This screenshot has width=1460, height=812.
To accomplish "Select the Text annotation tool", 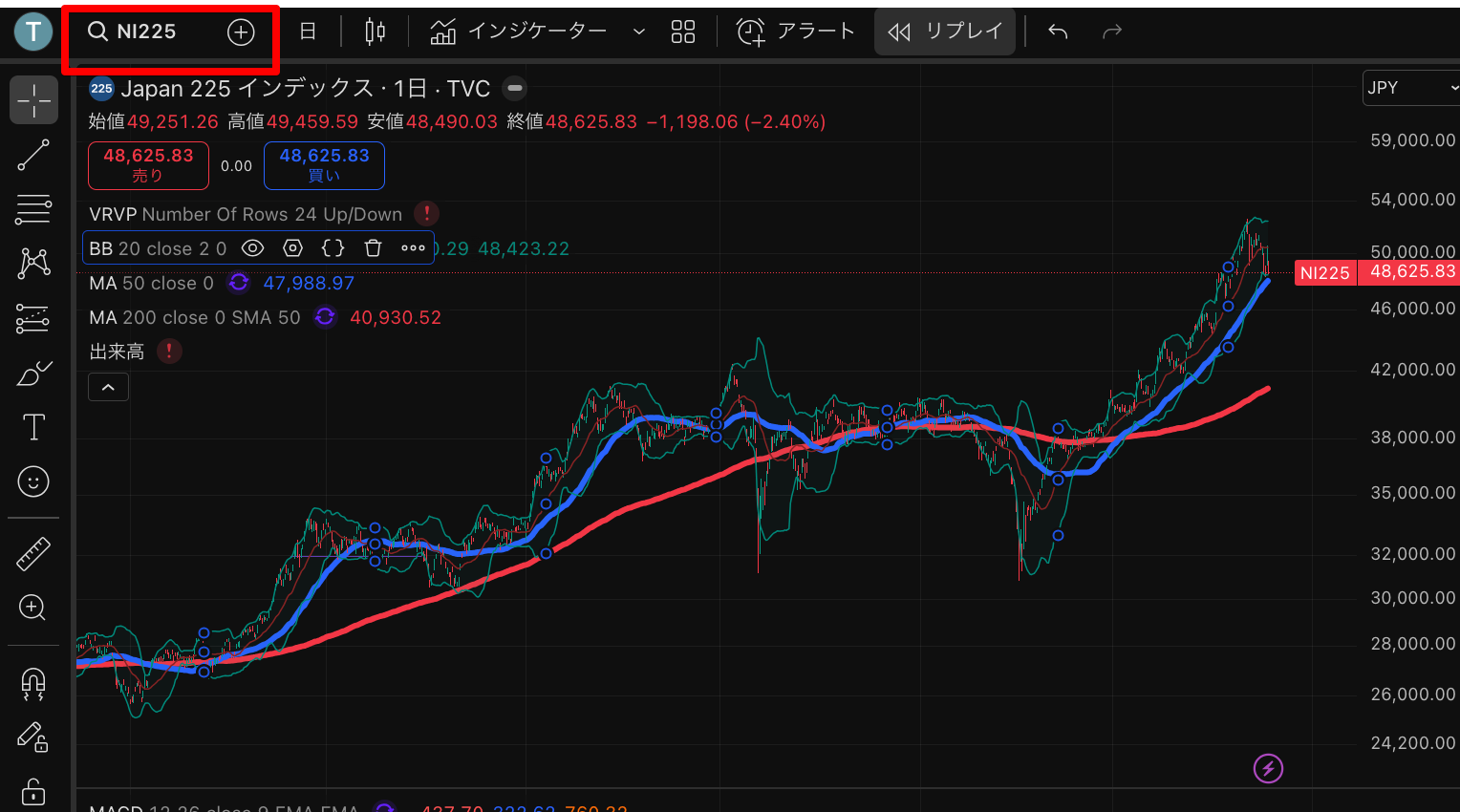I will coord(33,427).
